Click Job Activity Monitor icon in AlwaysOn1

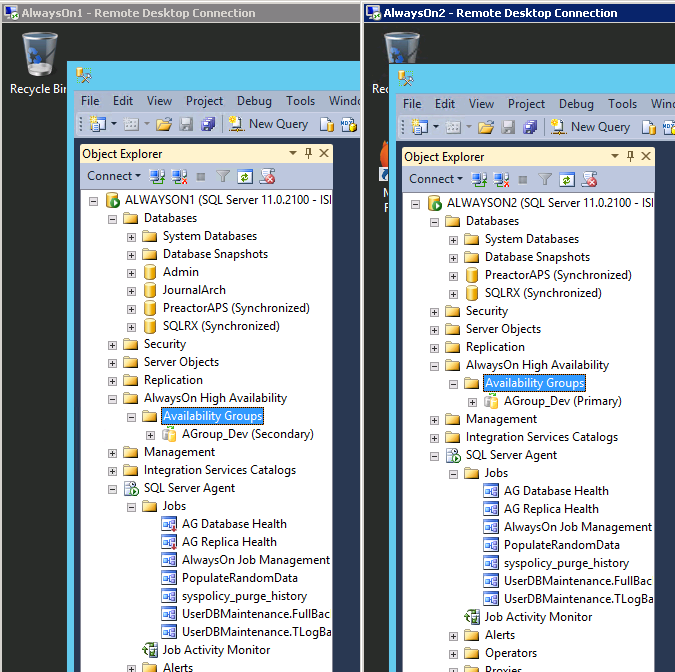coord(150,650)
